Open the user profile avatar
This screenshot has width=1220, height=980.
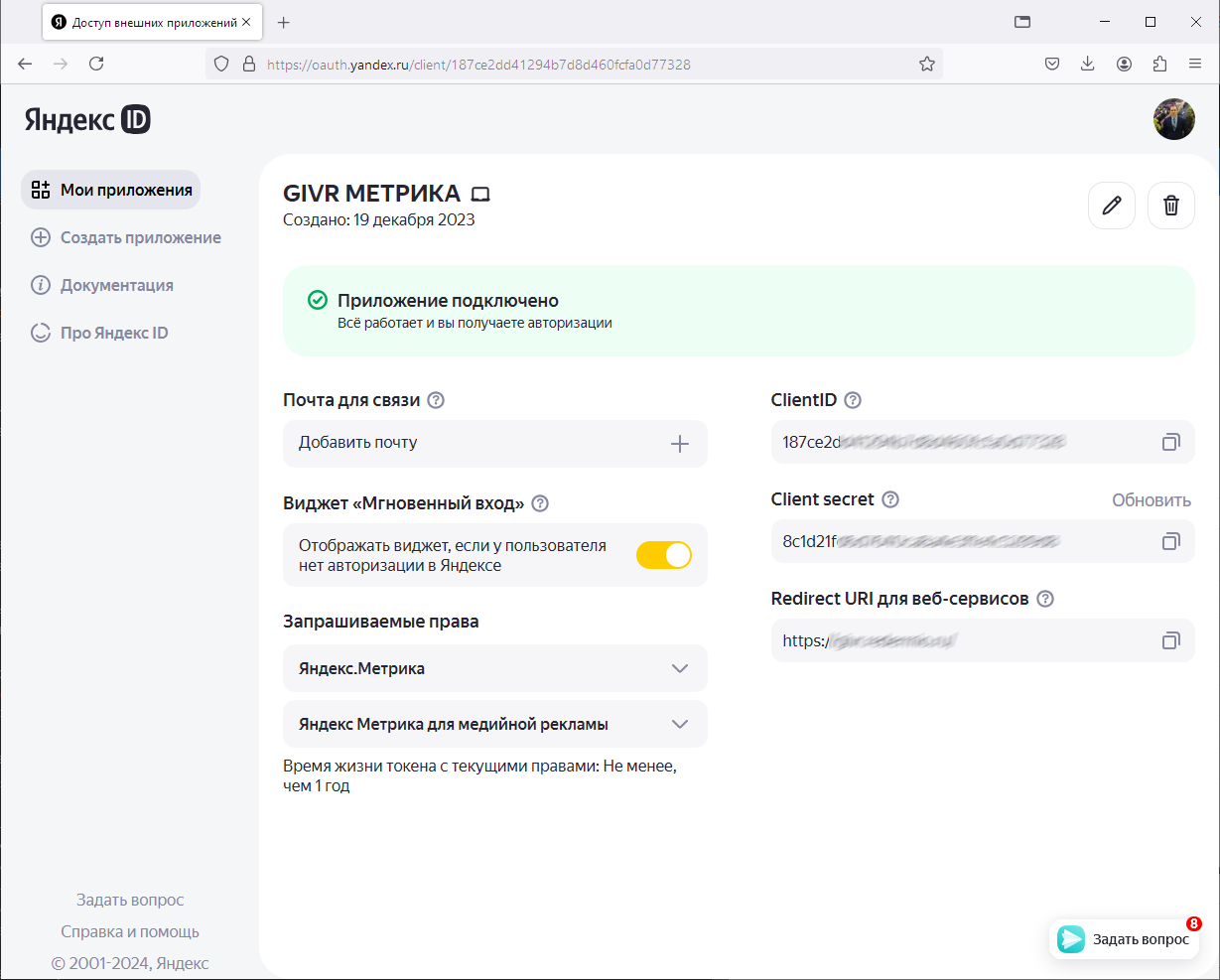pyautogui.click(x=1173, y=119)
